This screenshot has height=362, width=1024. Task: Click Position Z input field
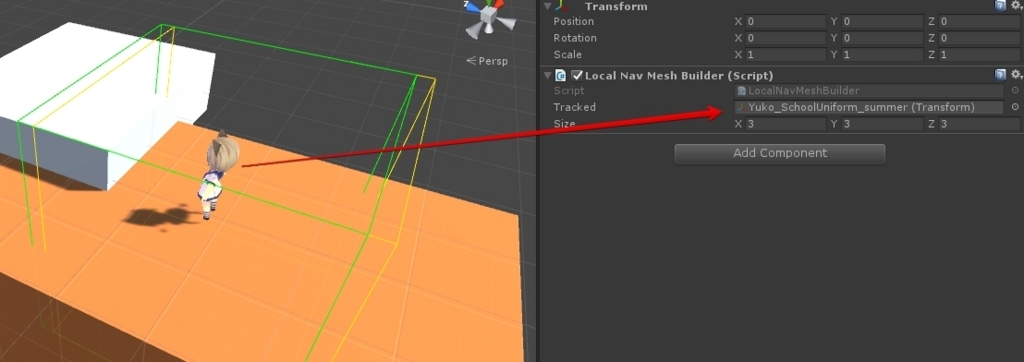pyautogui.click(x=980, y=22)
